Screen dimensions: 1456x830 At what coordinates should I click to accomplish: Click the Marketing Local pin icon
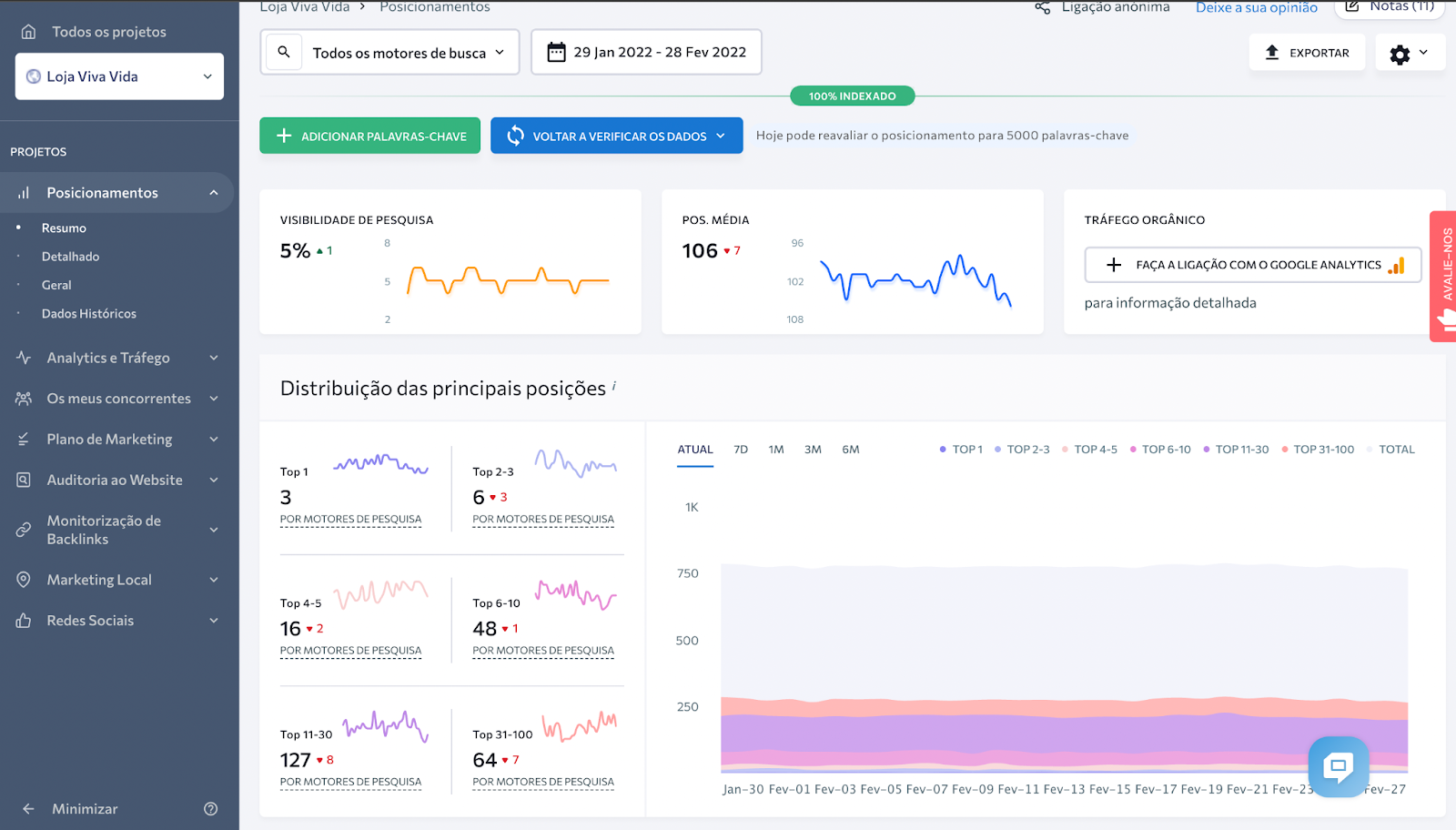(x=24, y=580)
